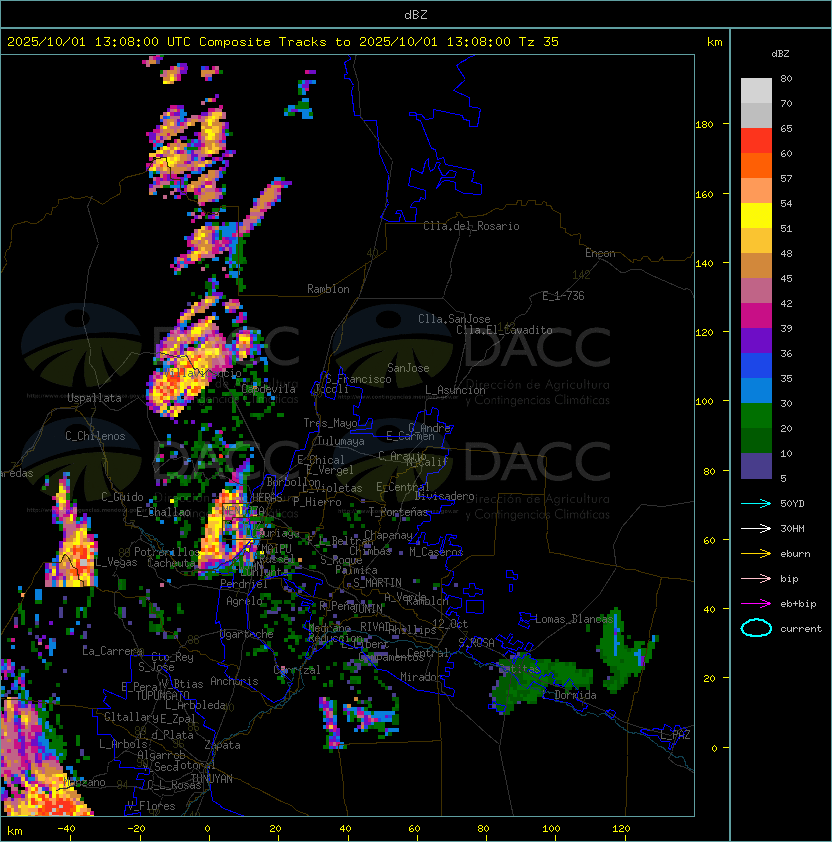Click the Lomas_Blancas label
832x842 pixels.
coord(574,619)
